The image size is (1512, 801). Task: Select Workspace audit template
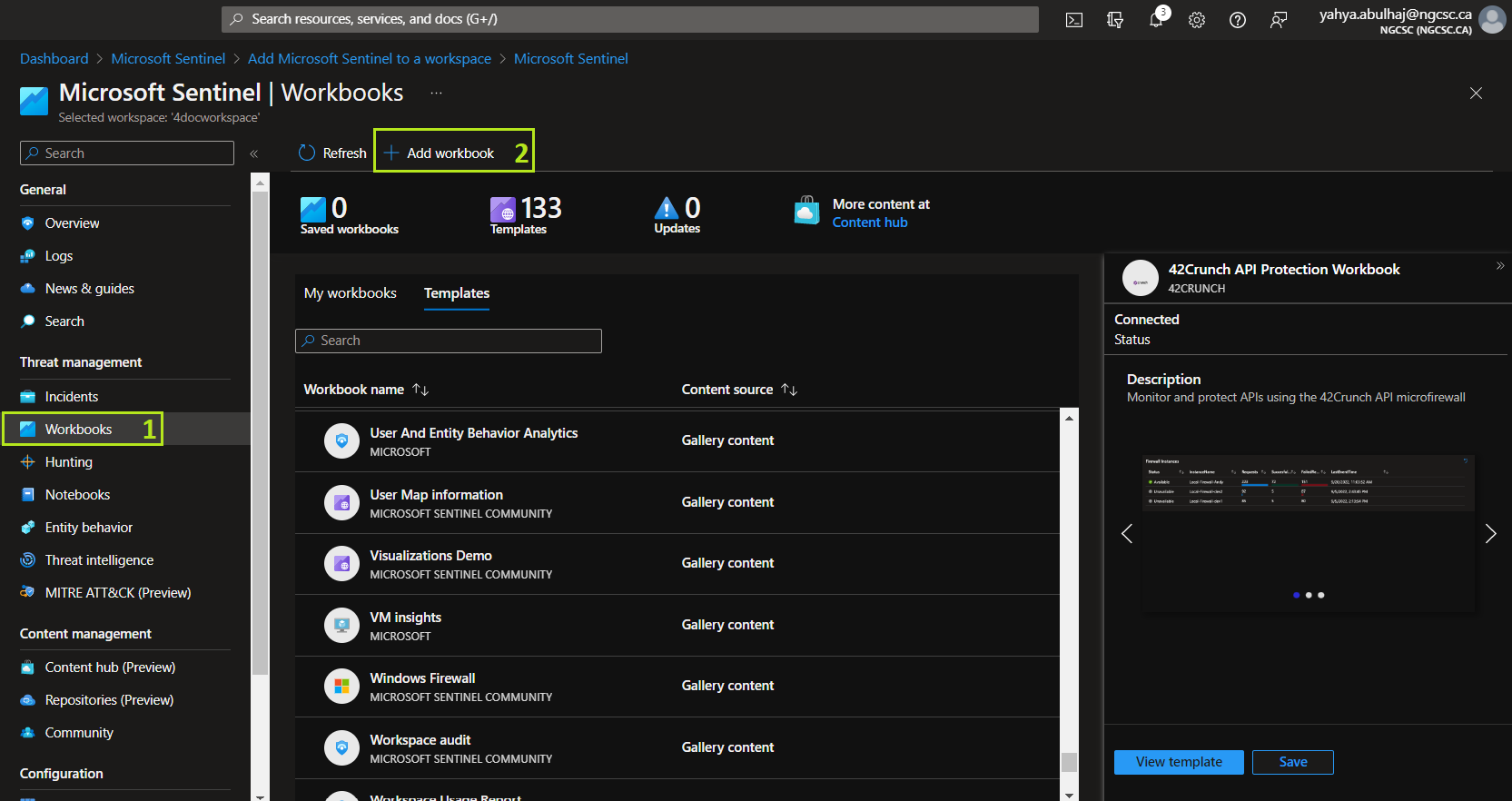click(x=677, y=748)
